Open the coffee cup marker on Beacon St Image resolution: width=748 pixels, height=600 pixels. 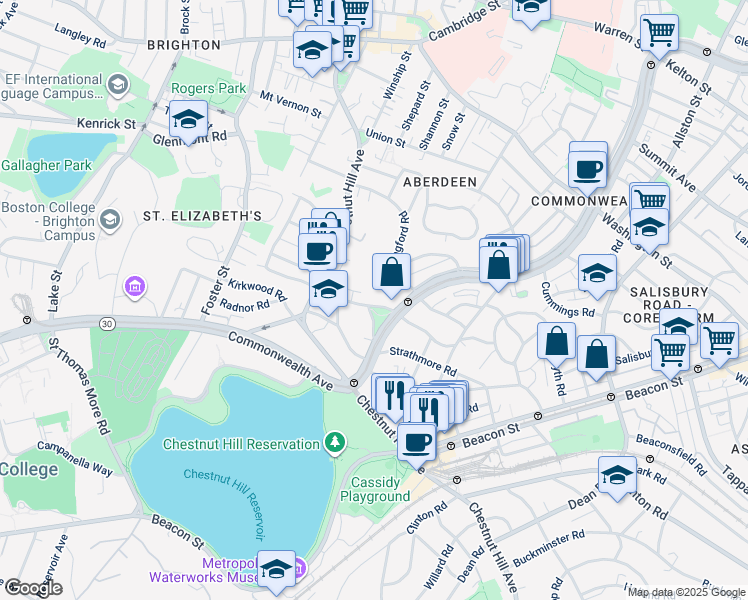pyautogui.click(x=416, y=441)
